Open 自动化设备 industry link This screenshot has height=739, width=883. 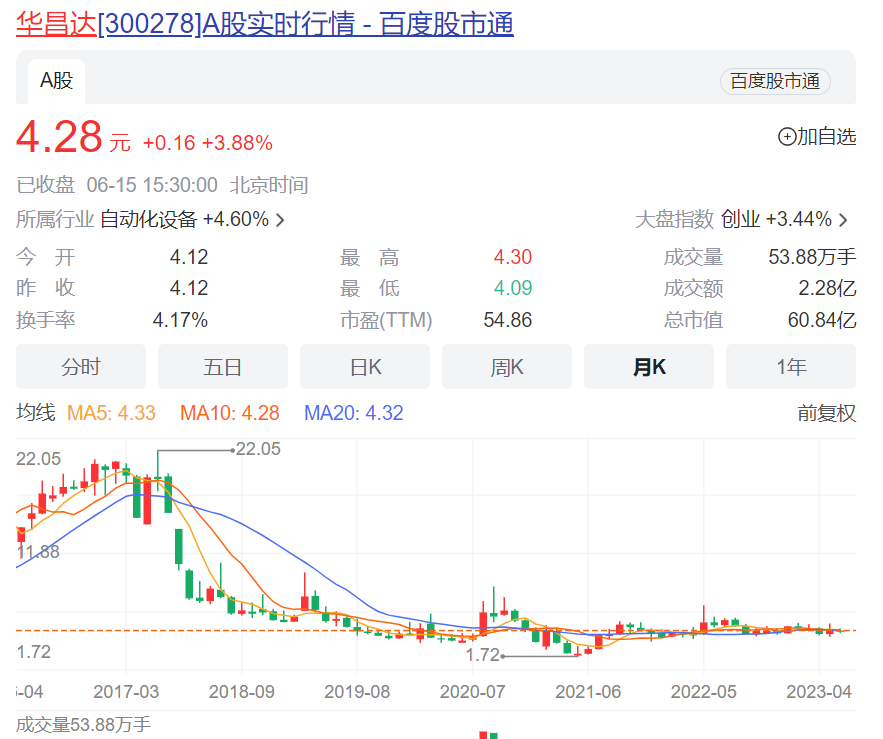(149, 219)
